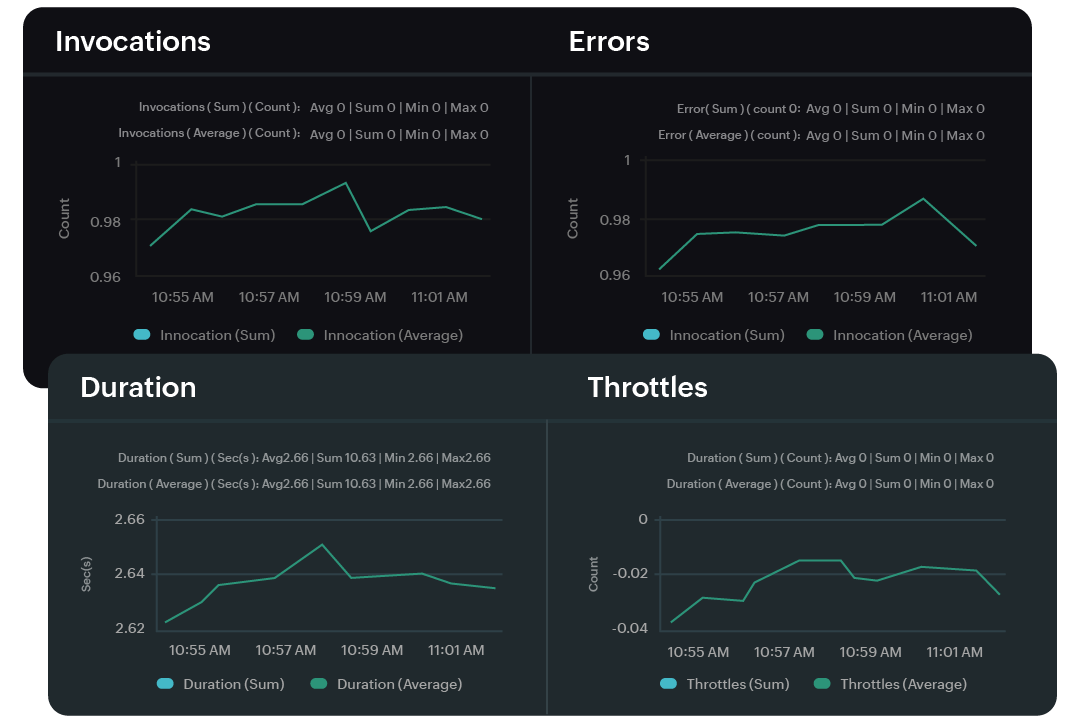Viewport: 1080px width, 722px height.
Task: Click the teal Duration (Sum) legend marker
Action: 165,684
